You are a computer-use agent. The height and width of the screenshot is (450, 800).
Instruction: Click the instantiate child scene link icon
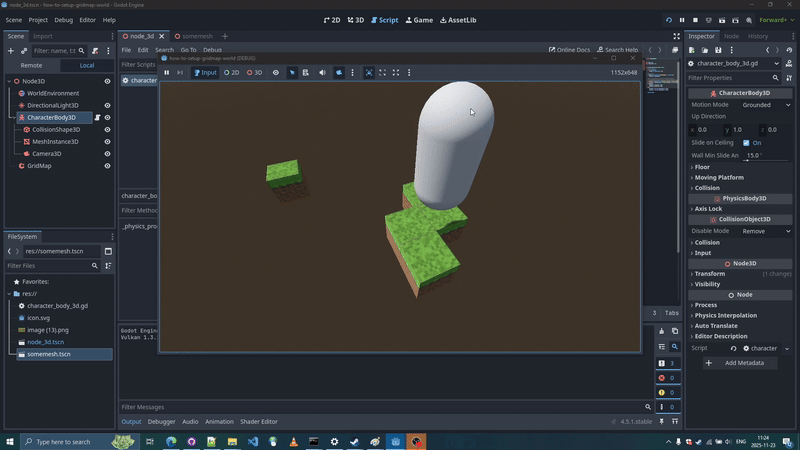pos(24,50)
